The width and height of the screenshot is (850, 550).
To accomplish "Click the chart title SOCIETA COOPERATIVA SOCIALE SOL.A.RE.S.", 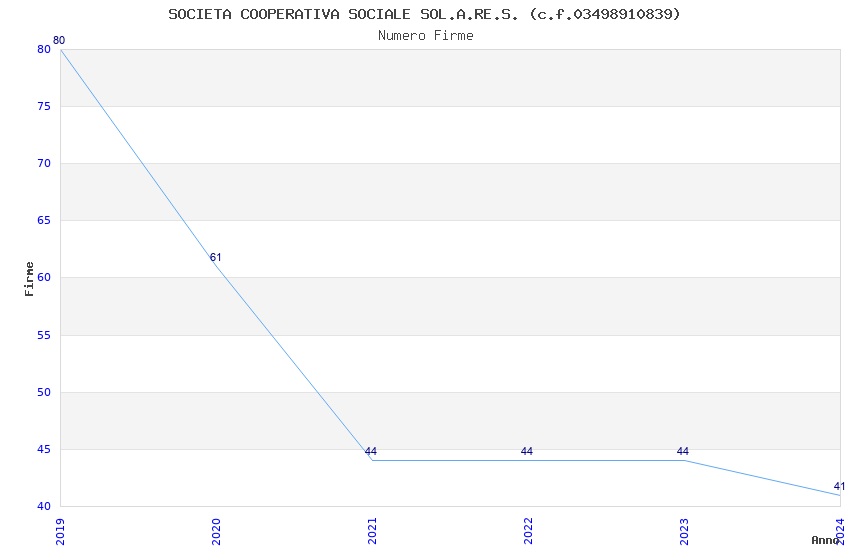I will pos(424,14).
